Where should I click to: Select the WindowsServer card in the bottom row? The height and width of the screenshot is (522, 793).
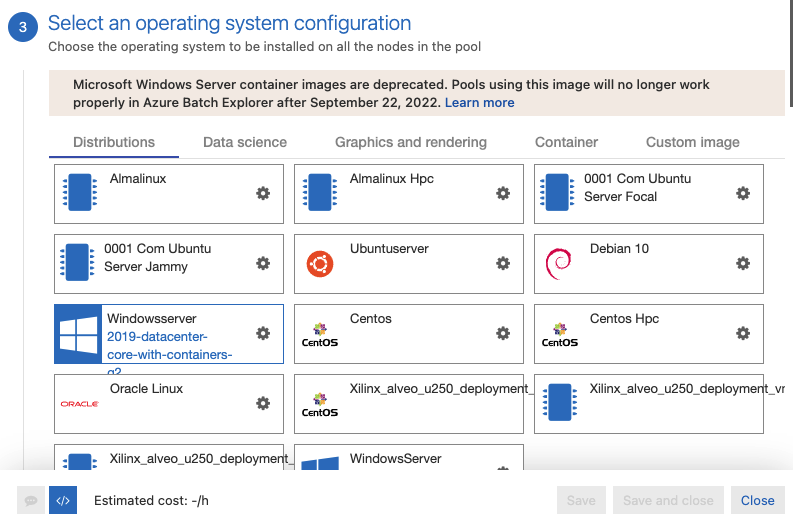click(409, 457)
